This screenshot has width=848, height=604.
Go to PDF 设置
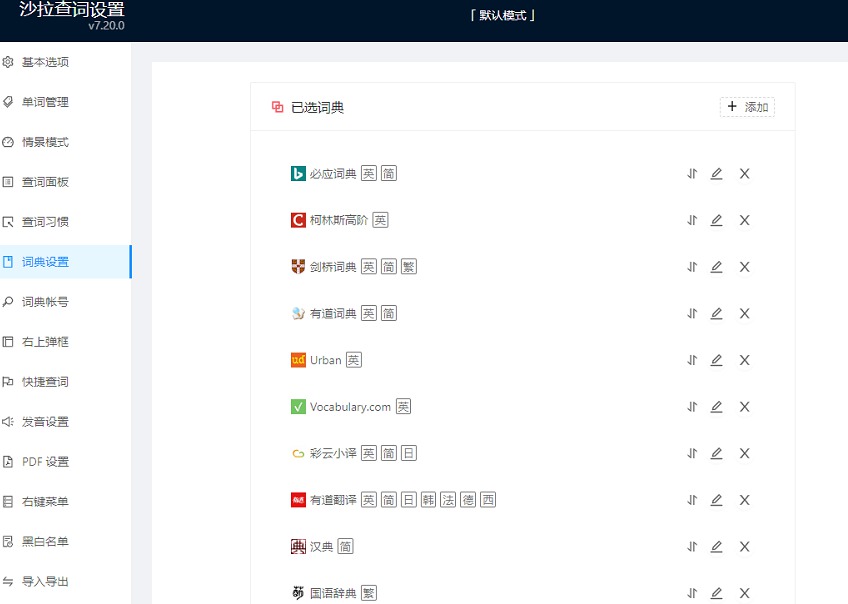pyautogui.click(x=65, y=462)
